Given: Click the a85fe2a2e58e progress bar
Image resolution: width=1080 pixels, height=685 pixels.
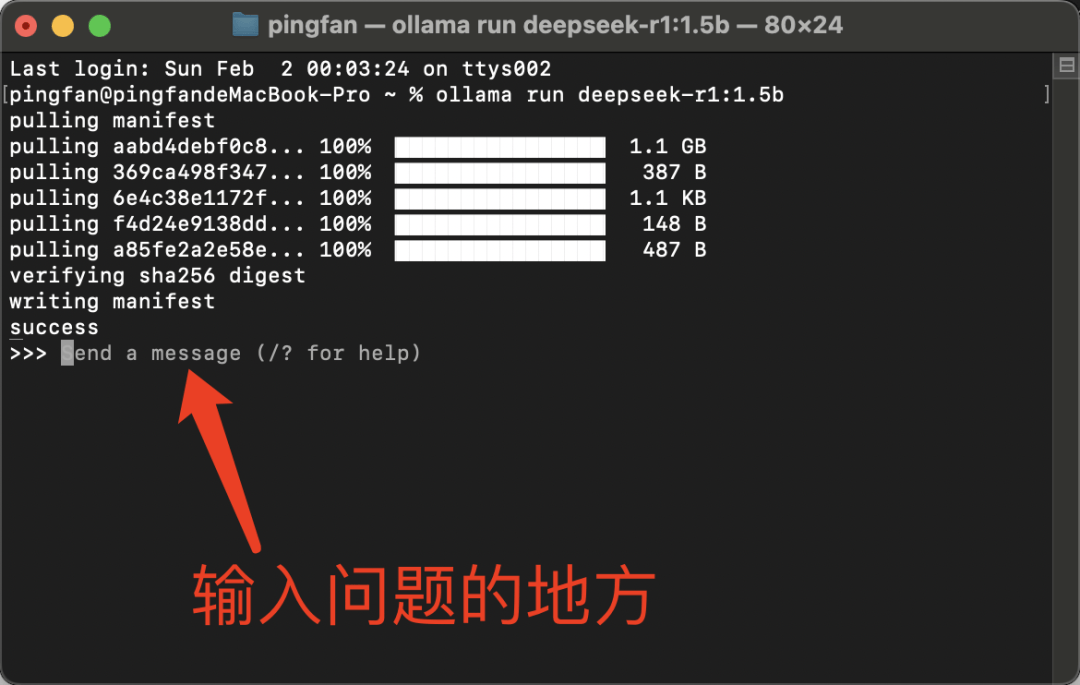Looking at the screenshot, I should coord(500,251).
